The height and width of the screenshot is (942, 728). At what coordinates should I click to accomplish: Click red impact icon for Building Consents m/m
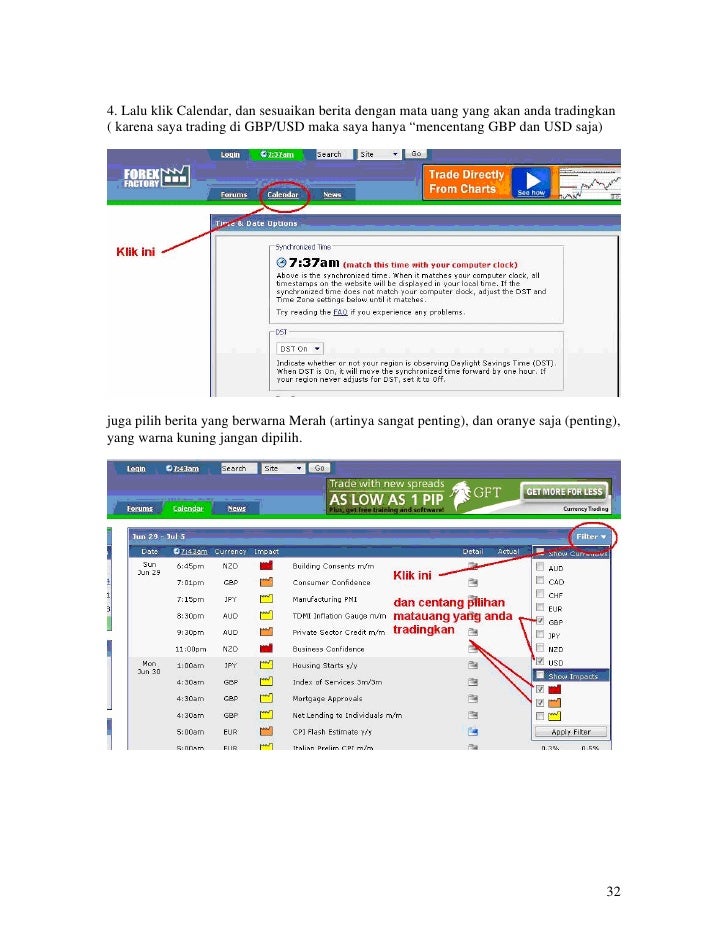coord(266,566)
